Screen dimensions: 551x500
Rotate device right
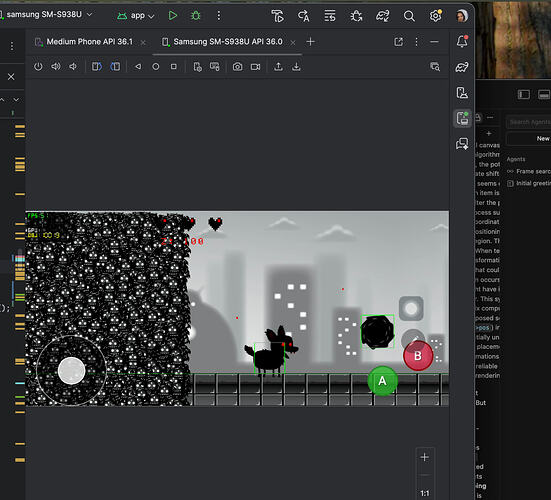pos(115,66)
